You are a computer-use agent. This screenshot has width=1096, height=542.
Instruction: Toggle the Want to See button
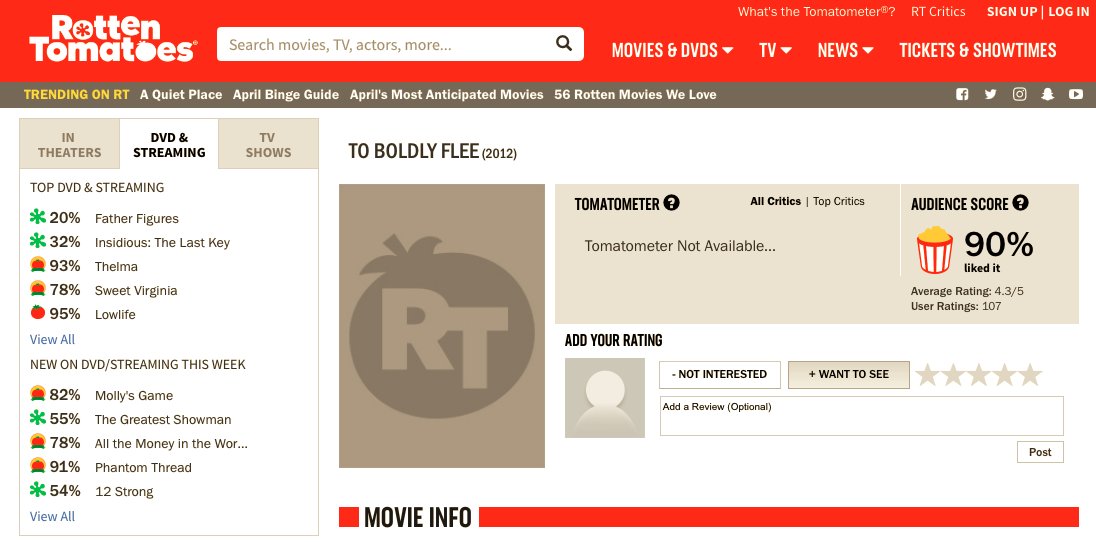click(x=849, y=374)
